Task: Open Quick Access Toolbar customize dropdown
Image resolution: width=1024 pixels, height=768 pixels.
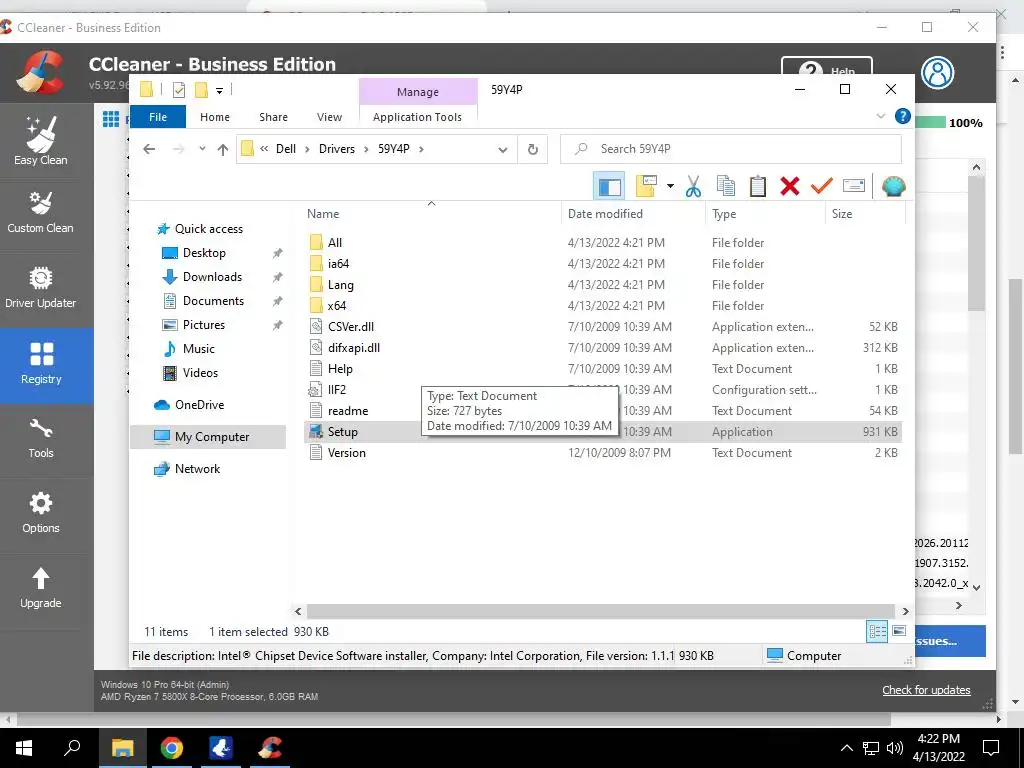Action: [x=219, y=91]
